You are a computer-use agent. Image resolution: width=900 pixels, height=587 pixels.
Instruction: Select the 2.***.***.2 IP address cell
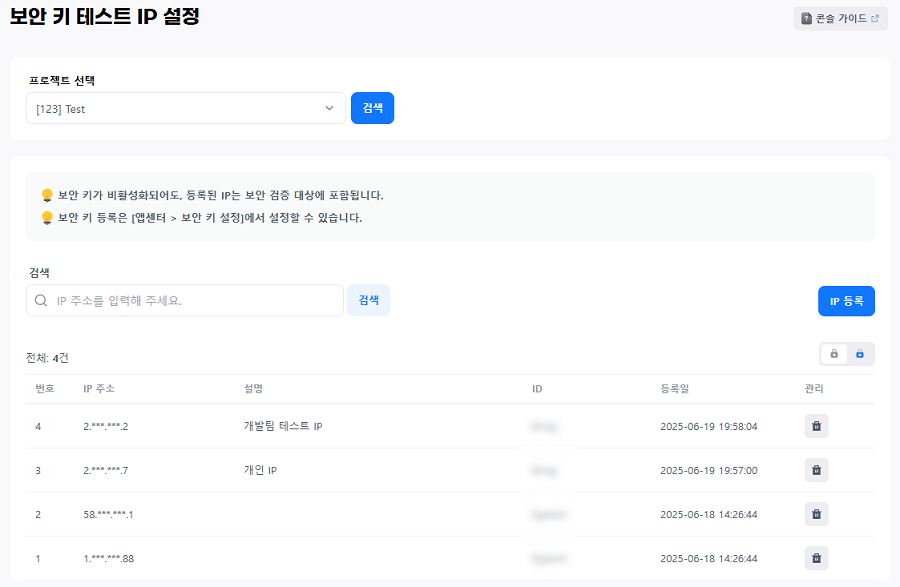pos(106,426)
